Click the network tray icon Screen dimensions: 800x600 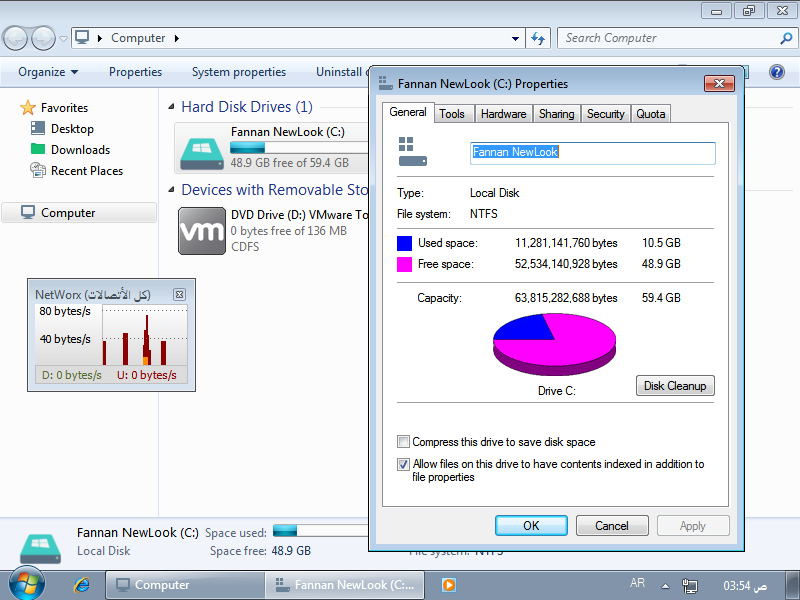[x=689, y=586]
